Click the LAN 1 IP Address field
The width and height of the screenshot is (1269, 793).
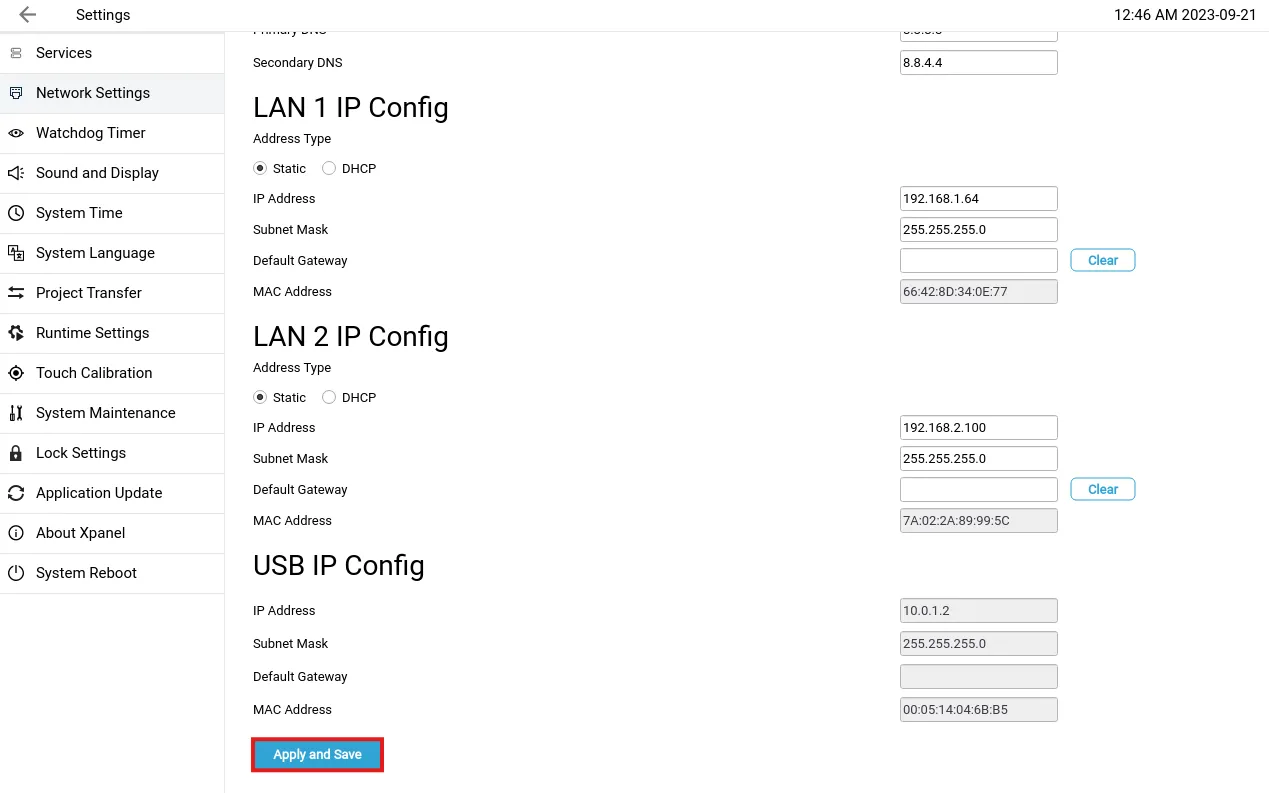click(x=978, y=199)
